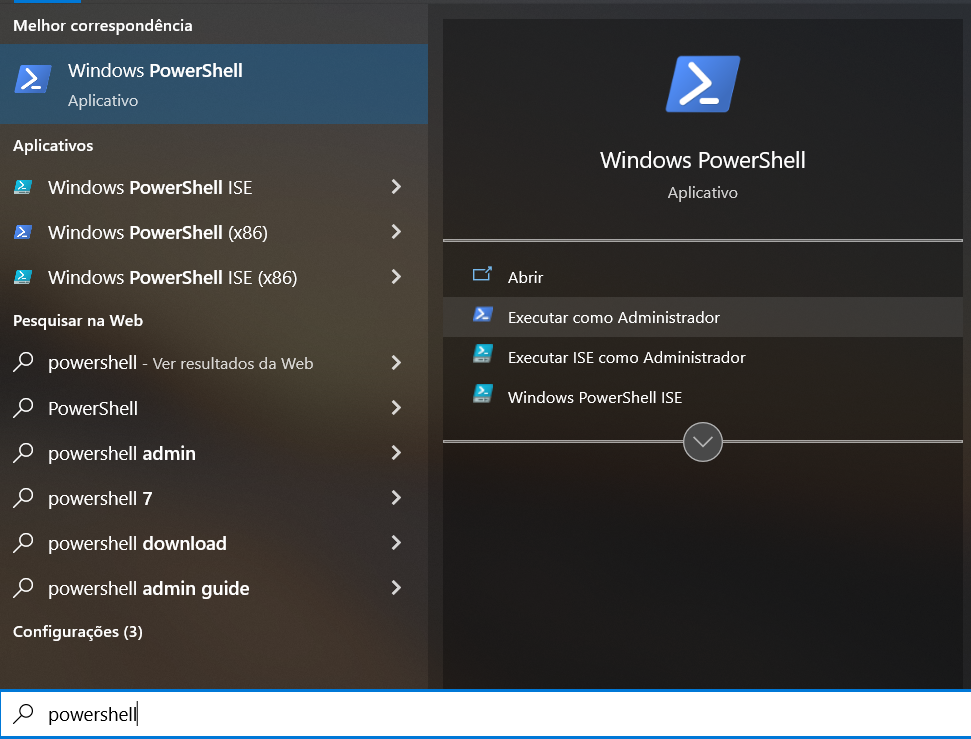Click the 'Aplicativos' section header
The width and height of the screenshot is (971, 739).
53,146
